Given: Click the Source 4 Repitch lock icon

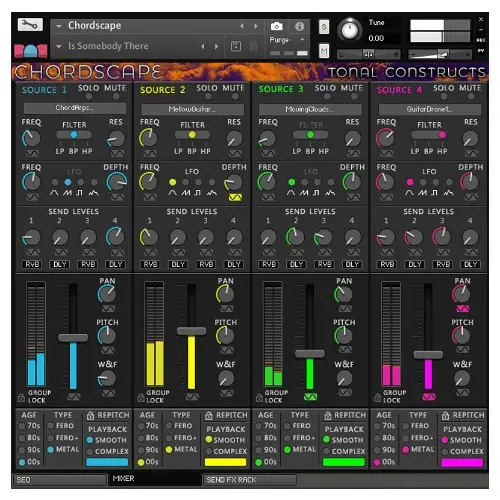Looking at the screenshot, I should click(x=445, y=416).
